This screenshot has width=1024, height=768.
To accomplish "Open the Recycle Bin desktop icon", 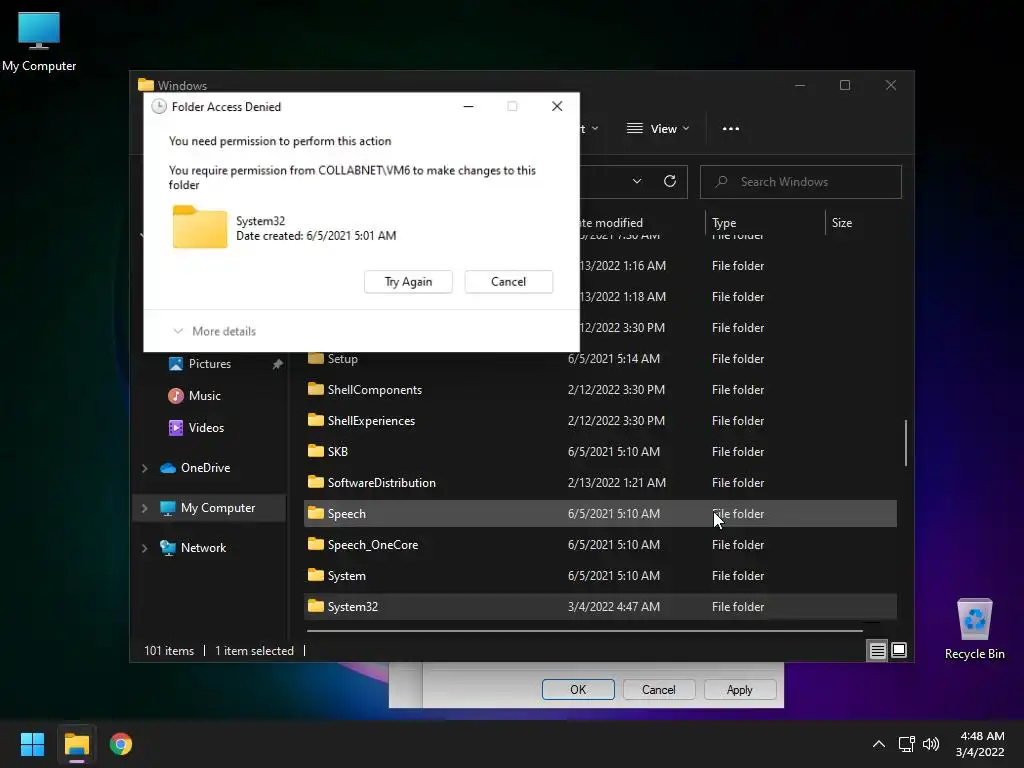I will click(974, 628).
